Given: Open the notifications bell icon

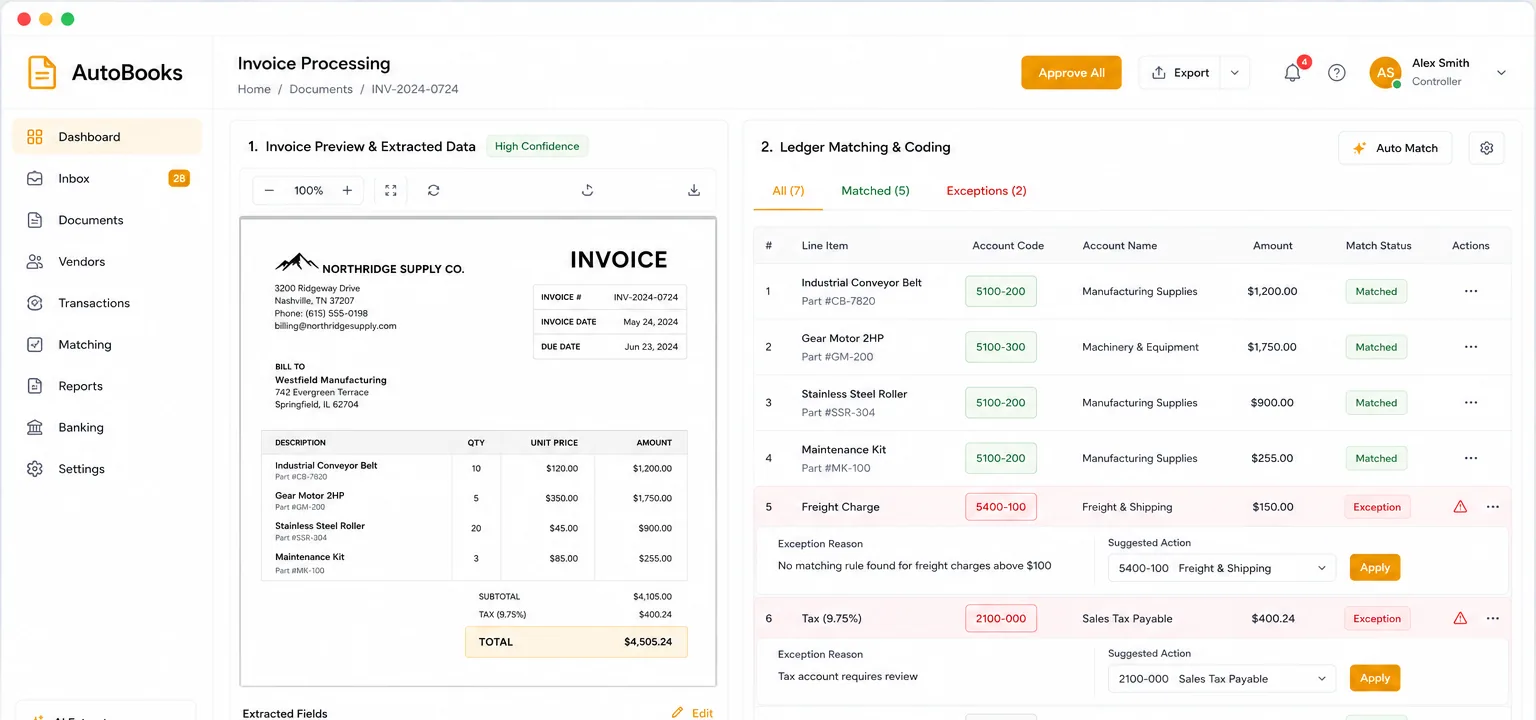Looking at the screenshot, I should coord(1292,73).
